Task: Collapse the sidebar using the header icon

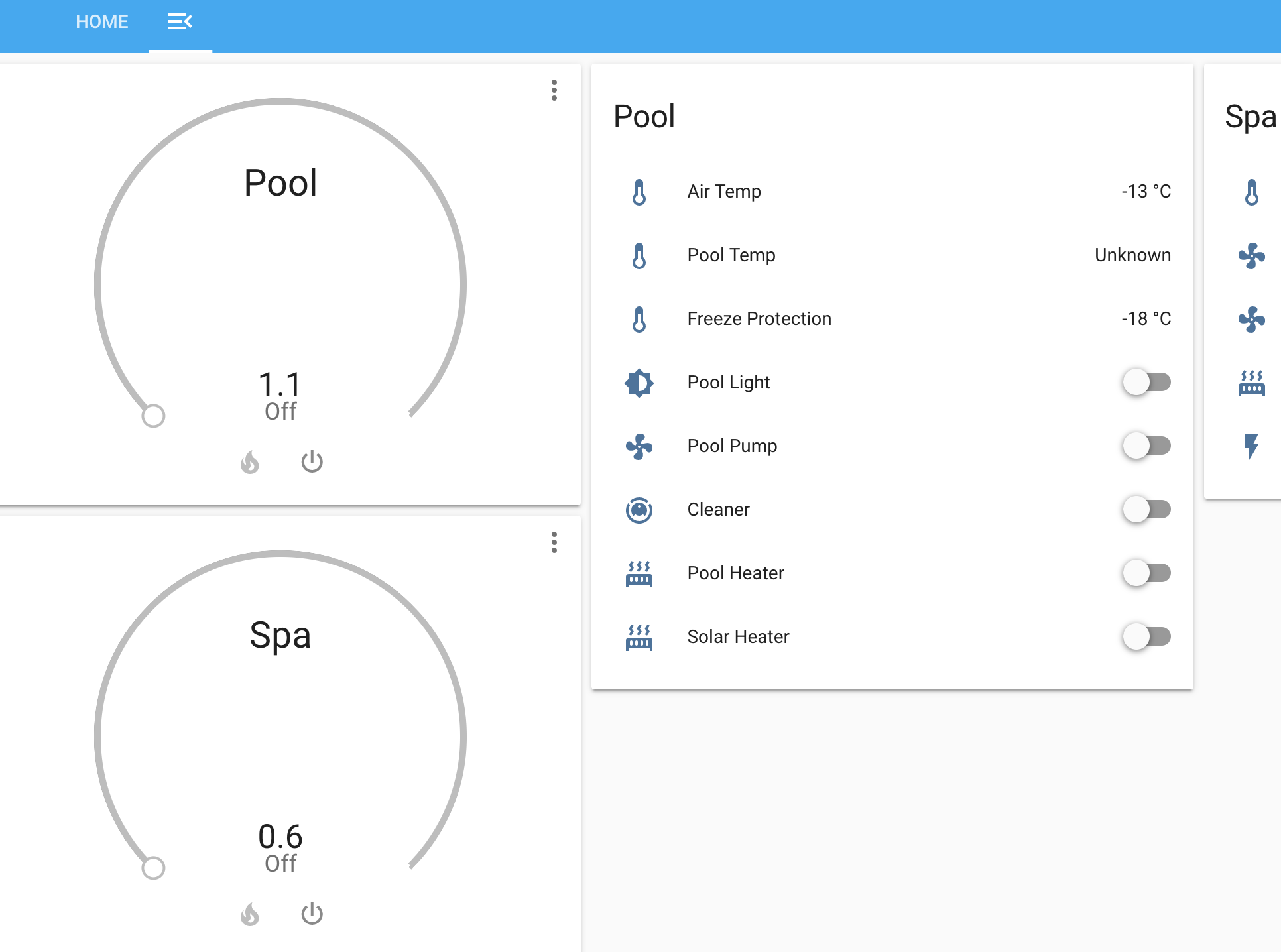Action: 180,21
